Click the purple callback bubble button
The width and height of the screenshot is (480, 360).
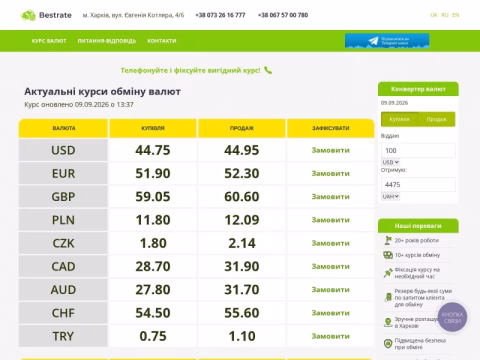coord(452,317)
